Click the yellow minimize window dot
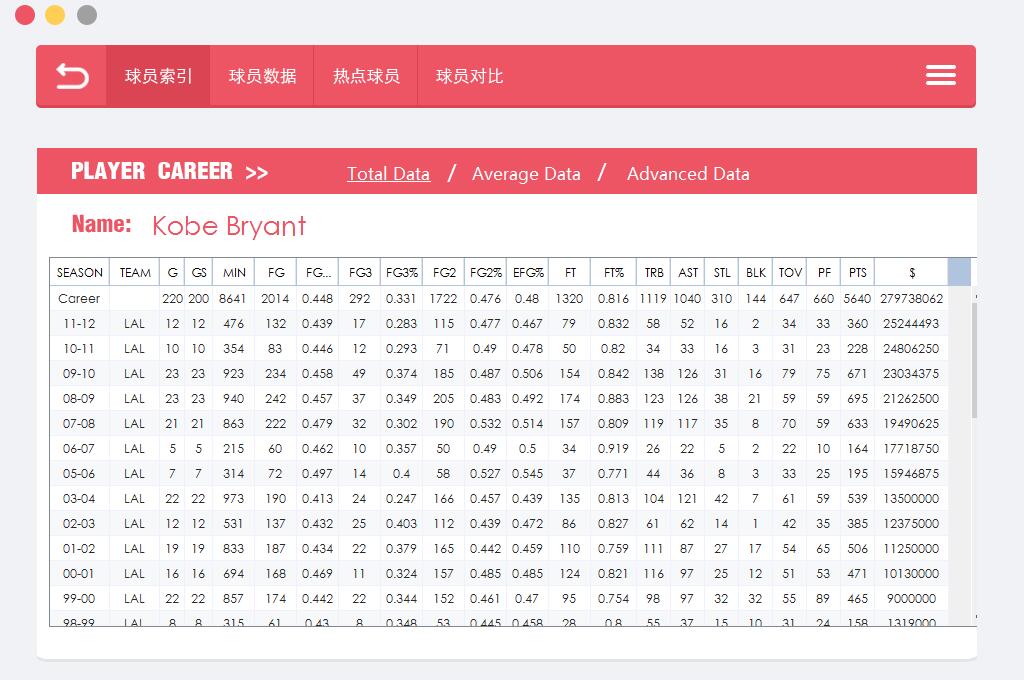 click(x=56, y=14)
